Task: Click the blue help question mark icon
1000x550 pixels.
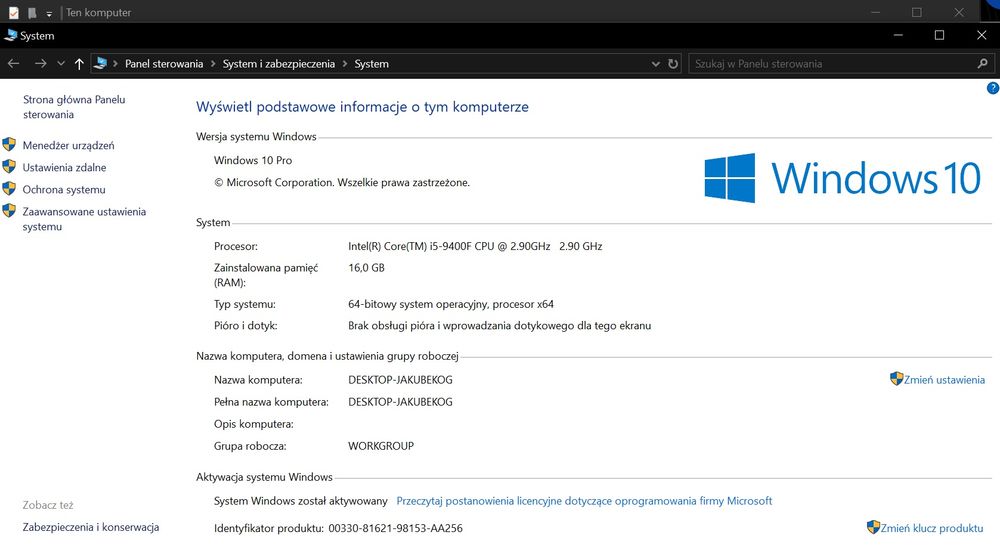Action: pos(992,88)
